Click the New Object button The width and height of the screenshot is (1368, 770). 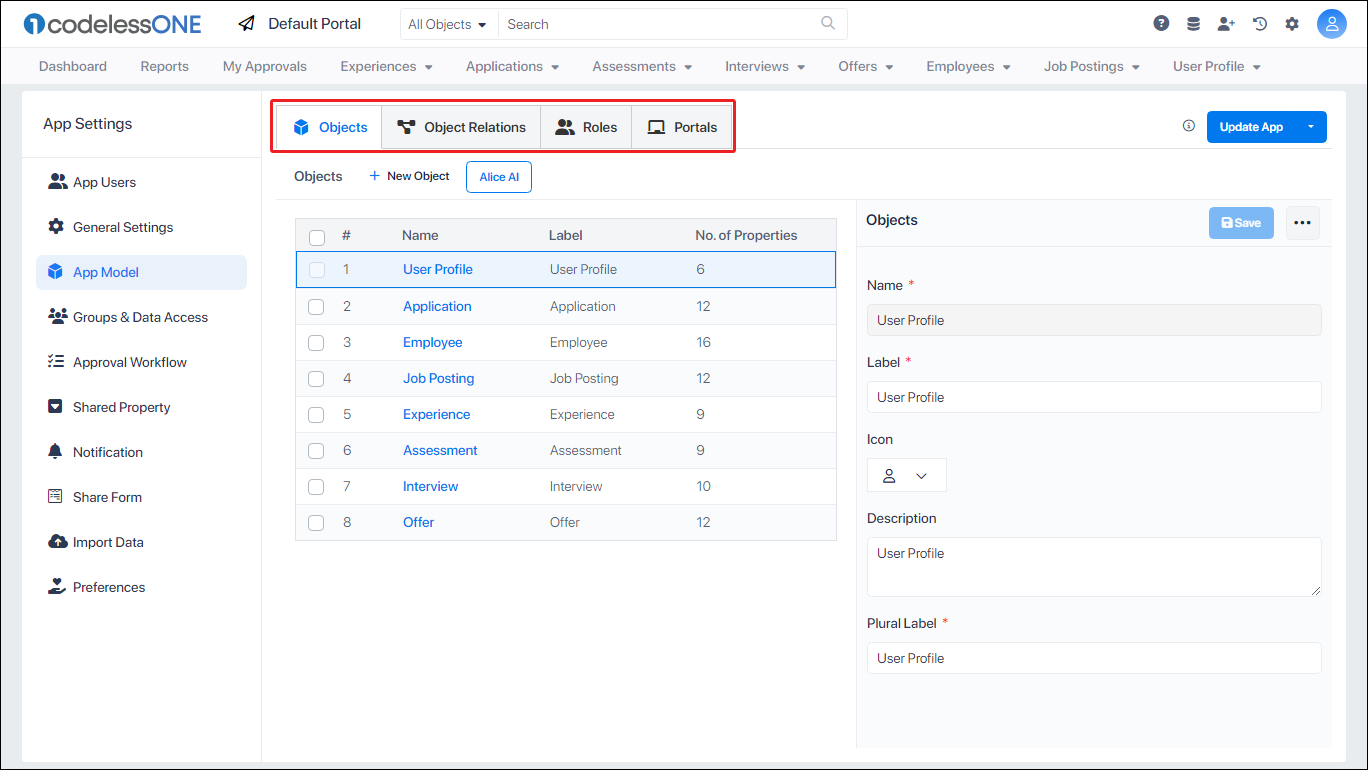point(408,176)
